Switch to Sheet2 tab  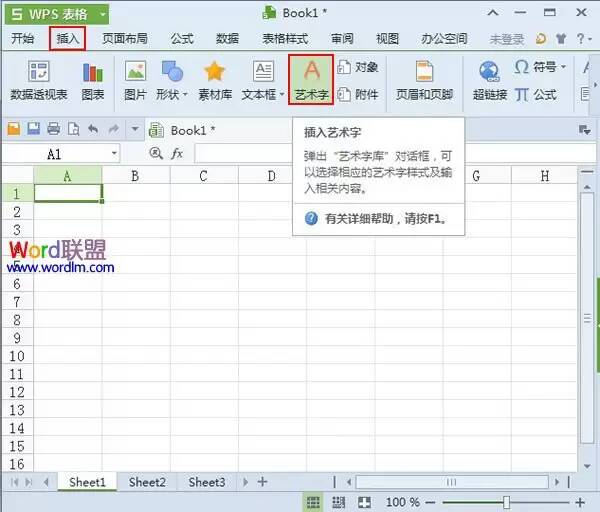(147, 482)
